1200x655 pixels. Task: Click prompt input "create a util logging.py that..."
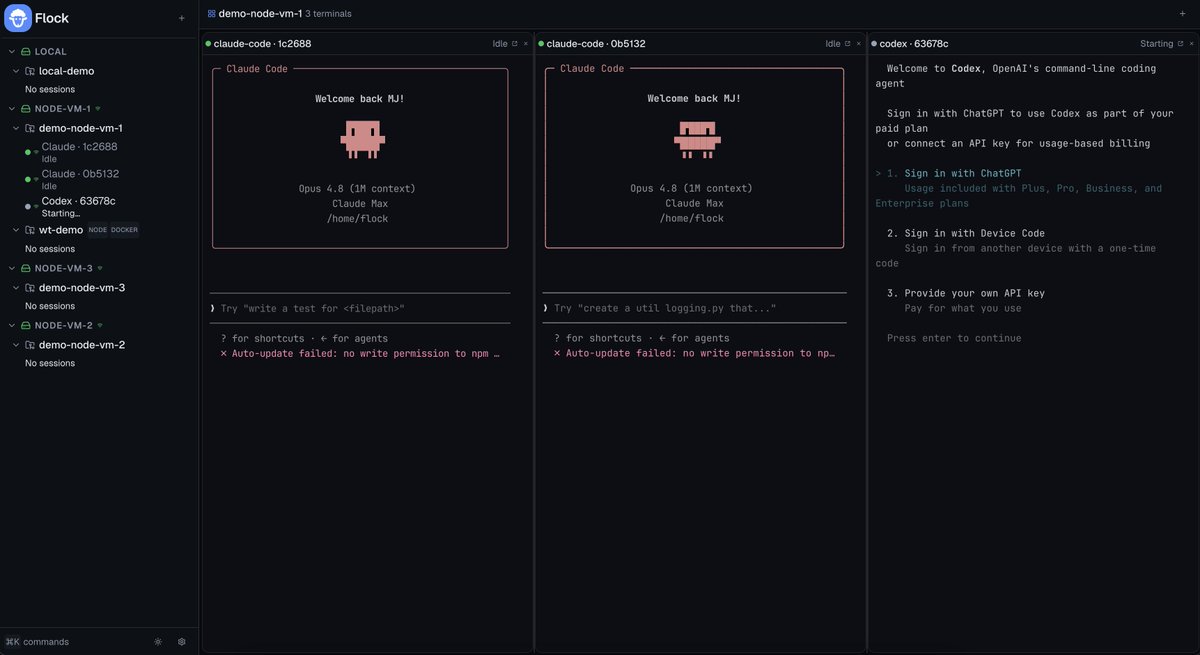(694, 308)
